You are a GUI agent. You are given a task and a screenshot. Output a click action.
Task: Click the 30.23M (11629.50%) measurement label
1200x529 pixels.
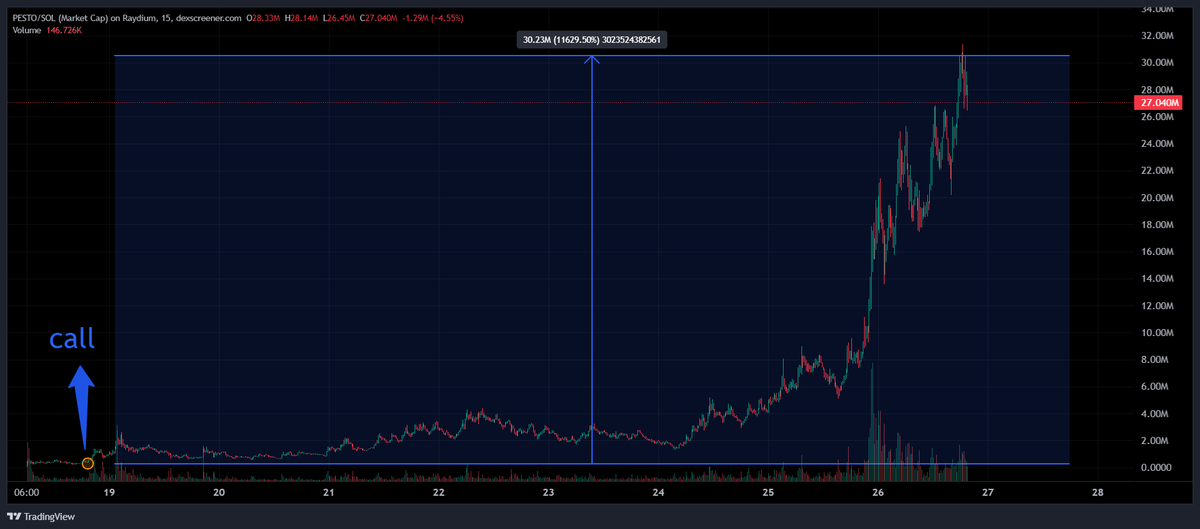pos(592,40)
